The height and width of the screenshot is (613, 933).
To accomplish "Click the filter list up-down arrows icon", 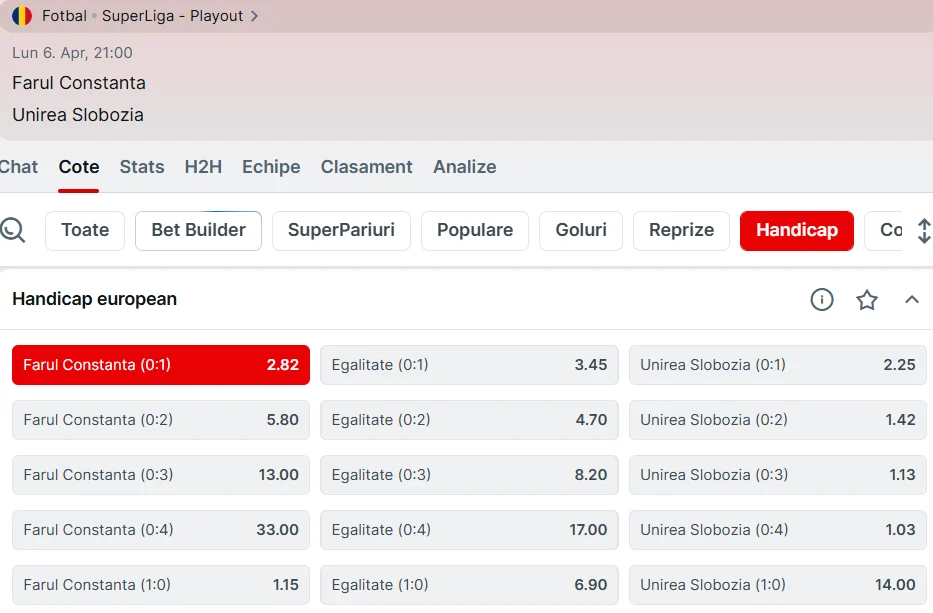I will (x=923, y=231).
